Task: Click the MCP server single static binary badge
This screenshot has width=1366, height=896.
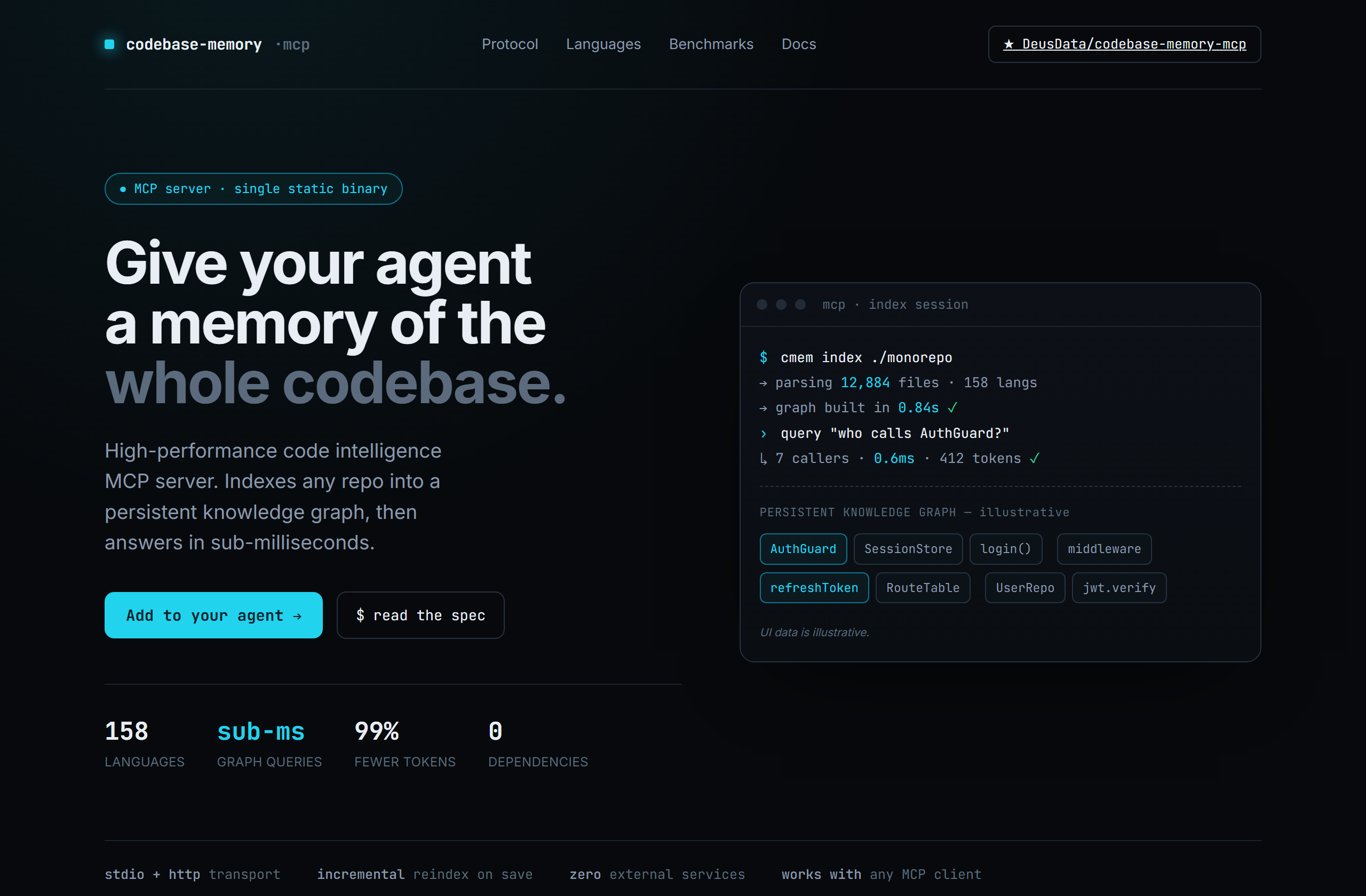Action: point(253,189)
